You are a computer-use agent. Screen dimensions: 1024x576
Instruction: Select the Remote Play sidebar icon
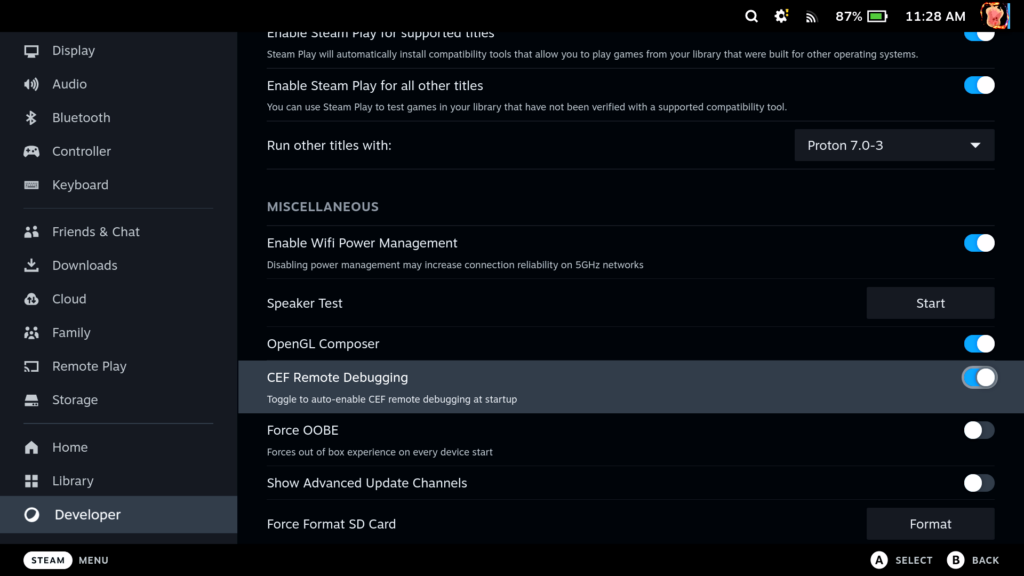tap(89, 366)
